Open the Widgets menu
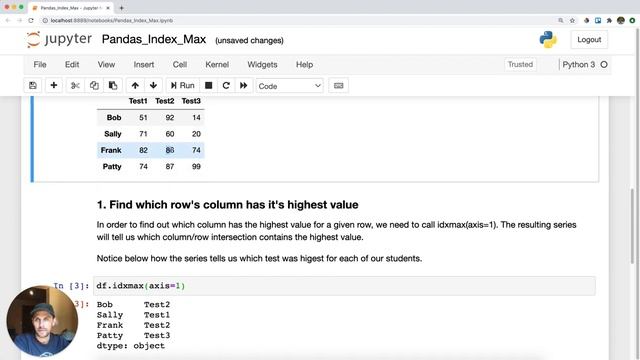The height and width of the screenshot is (360, 640). coord(262,64)
